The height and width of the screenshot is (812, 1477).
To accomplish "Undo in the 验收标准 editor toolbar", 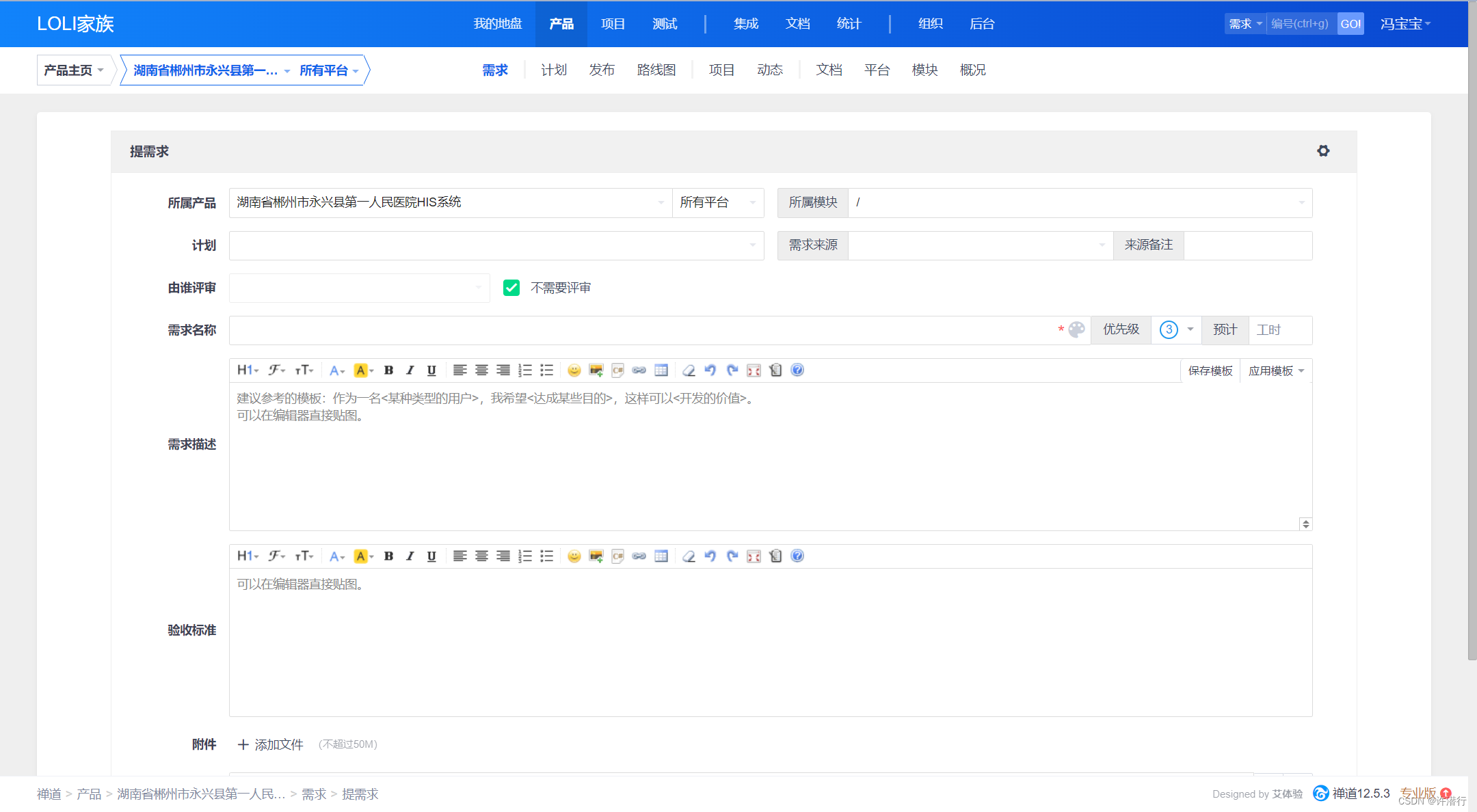I will click(710, 556).
